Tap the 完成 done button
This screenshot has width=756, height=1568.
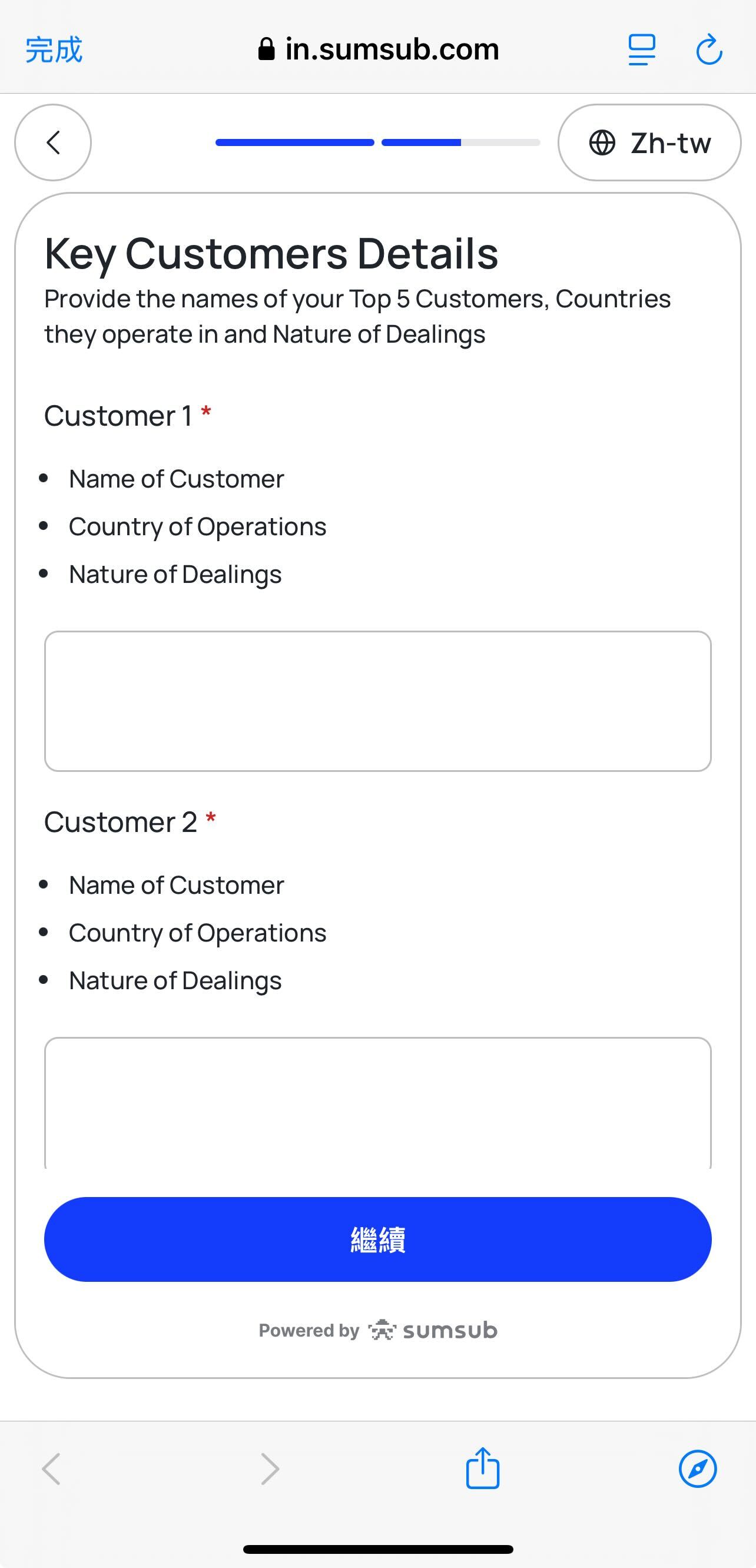(54, 50)
